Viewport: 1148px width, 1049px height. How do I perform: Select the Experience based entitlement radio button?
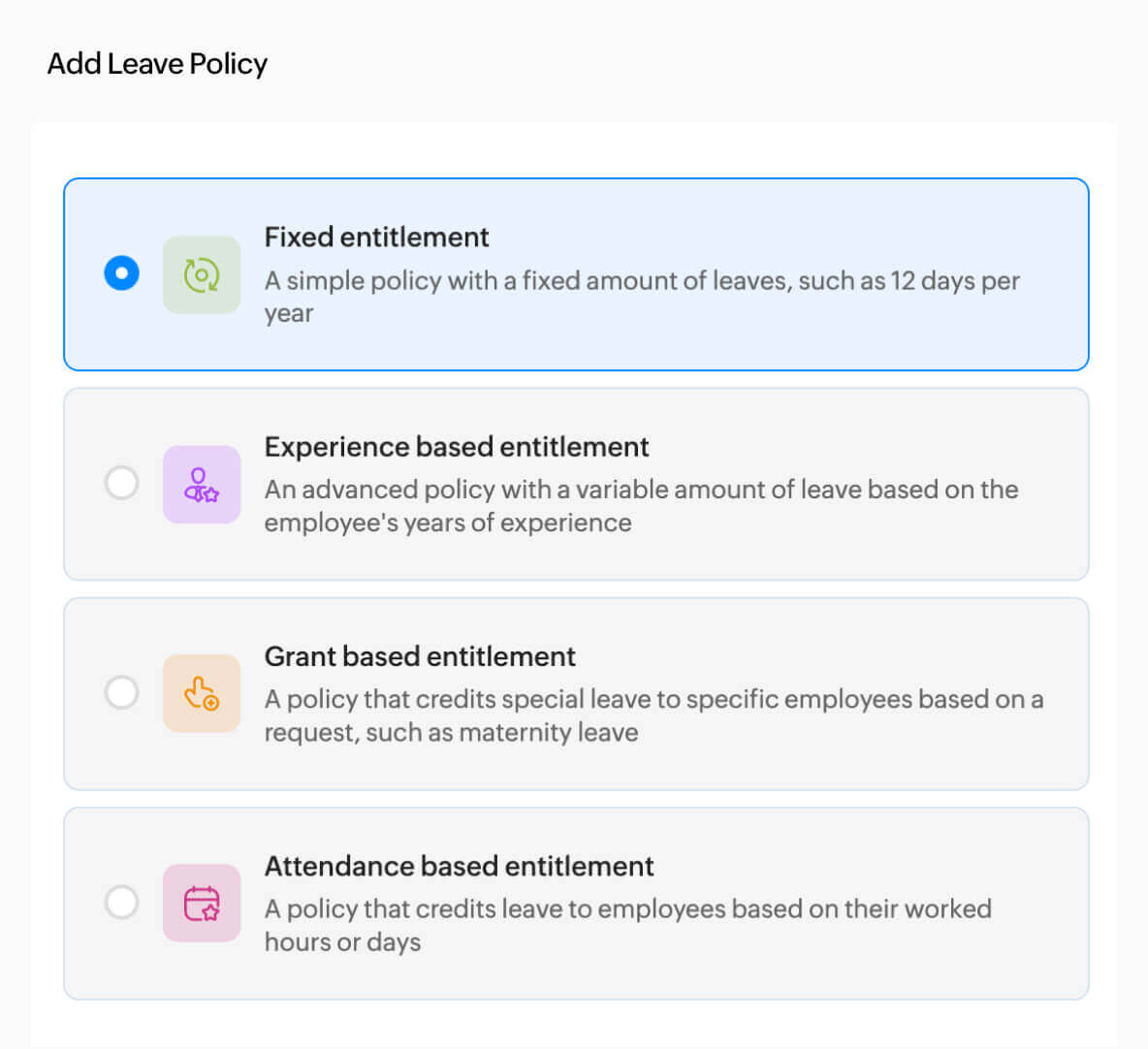point(121,483)
